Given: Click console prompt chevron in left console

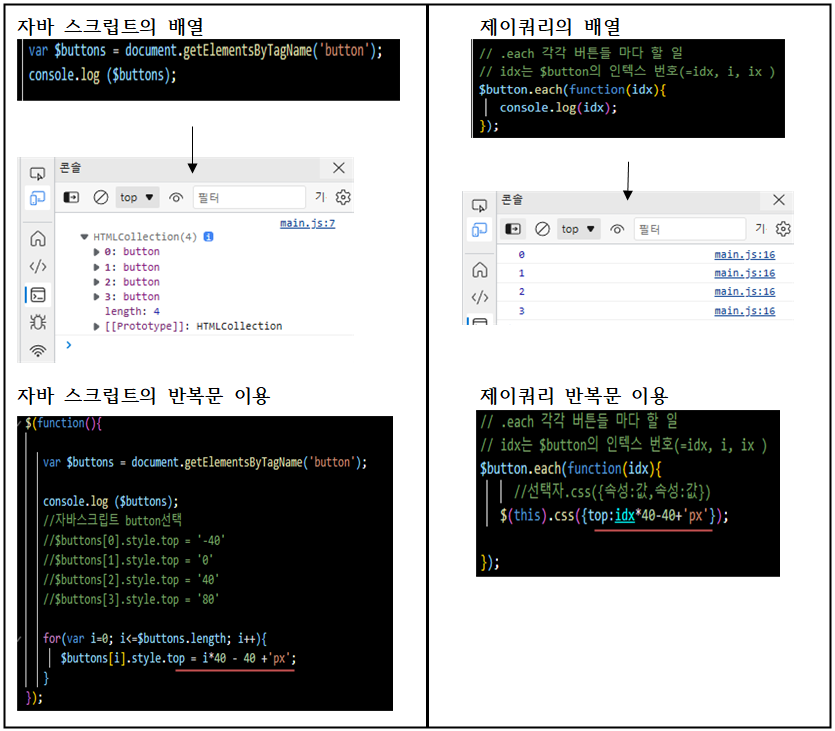Looking at the screenshot, I should [69, 345].
